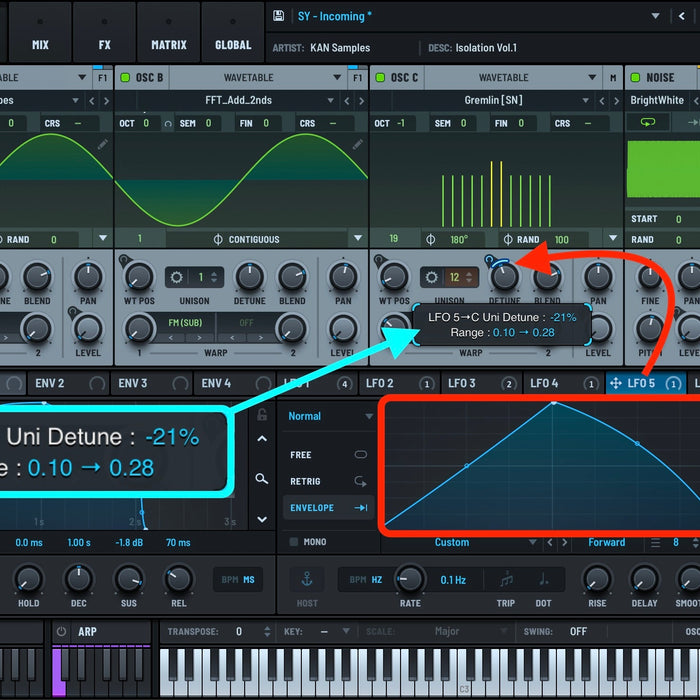This screenshot has width=700, height=700.
Task: Click OSC B mod source icon above WT POS
Action: 124,260
